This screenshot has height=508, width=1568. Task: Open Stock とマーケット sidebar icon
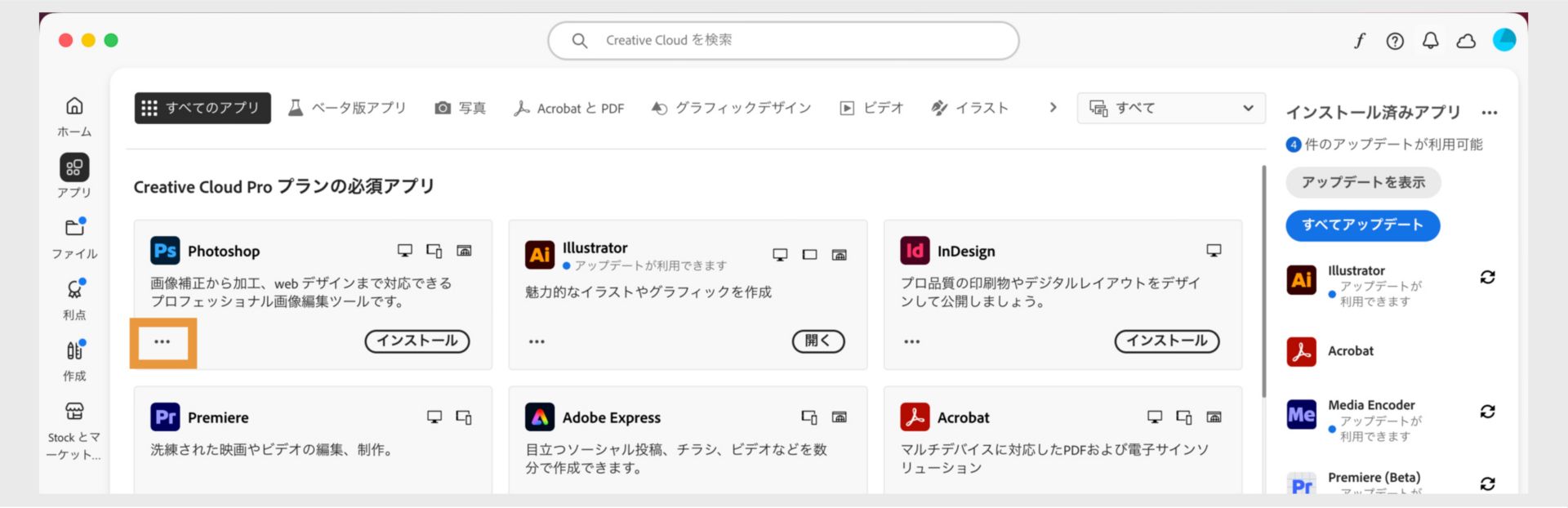click(x=74, y=411)
